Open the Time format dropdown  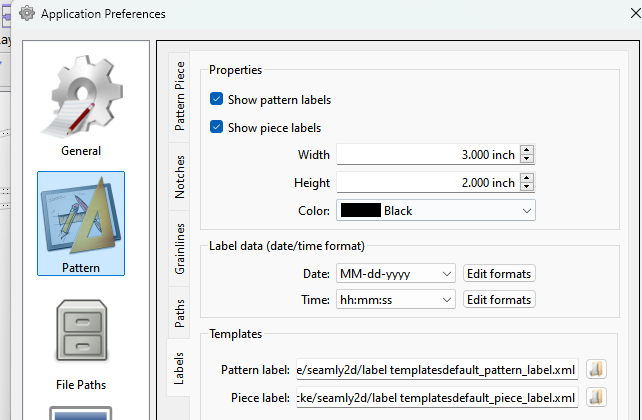pyautogui.click(x=395, y=300)
